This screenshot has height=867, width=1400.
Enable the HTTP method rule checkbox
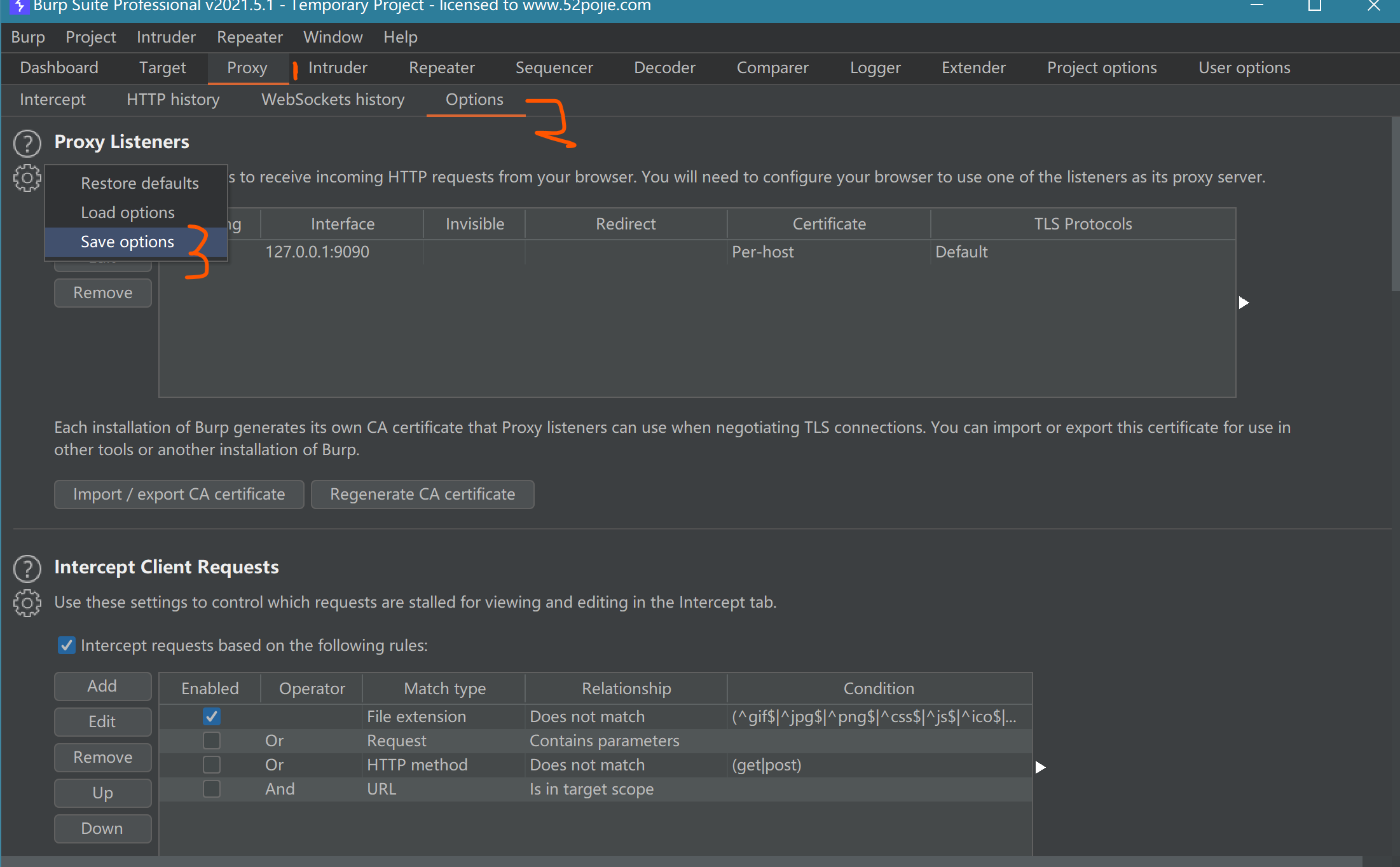click(x=212, y=765)
